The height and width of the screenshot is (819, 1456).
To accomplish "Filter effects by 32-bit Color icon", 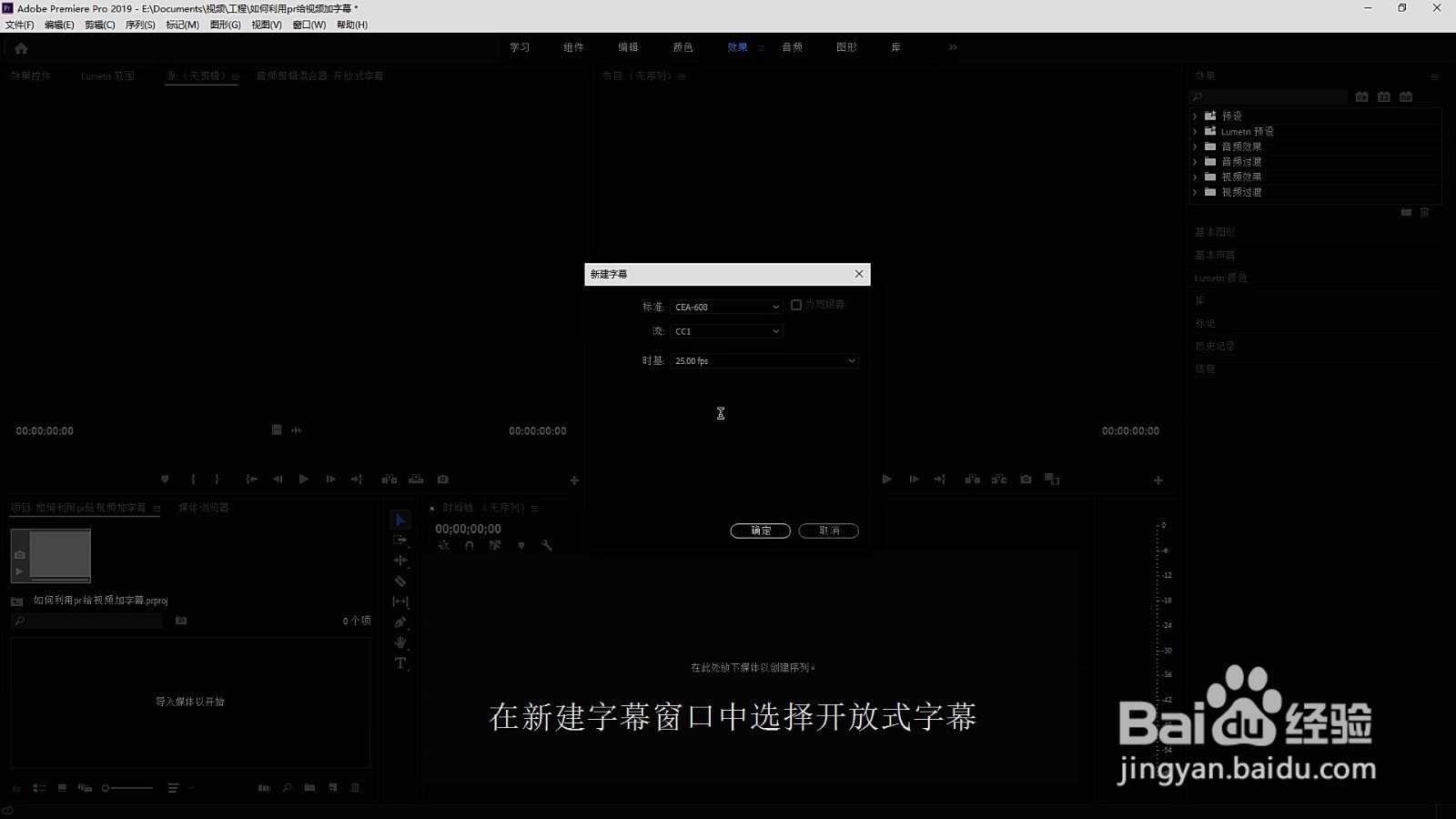I will pyautogui.click(x=1384, y=97).
